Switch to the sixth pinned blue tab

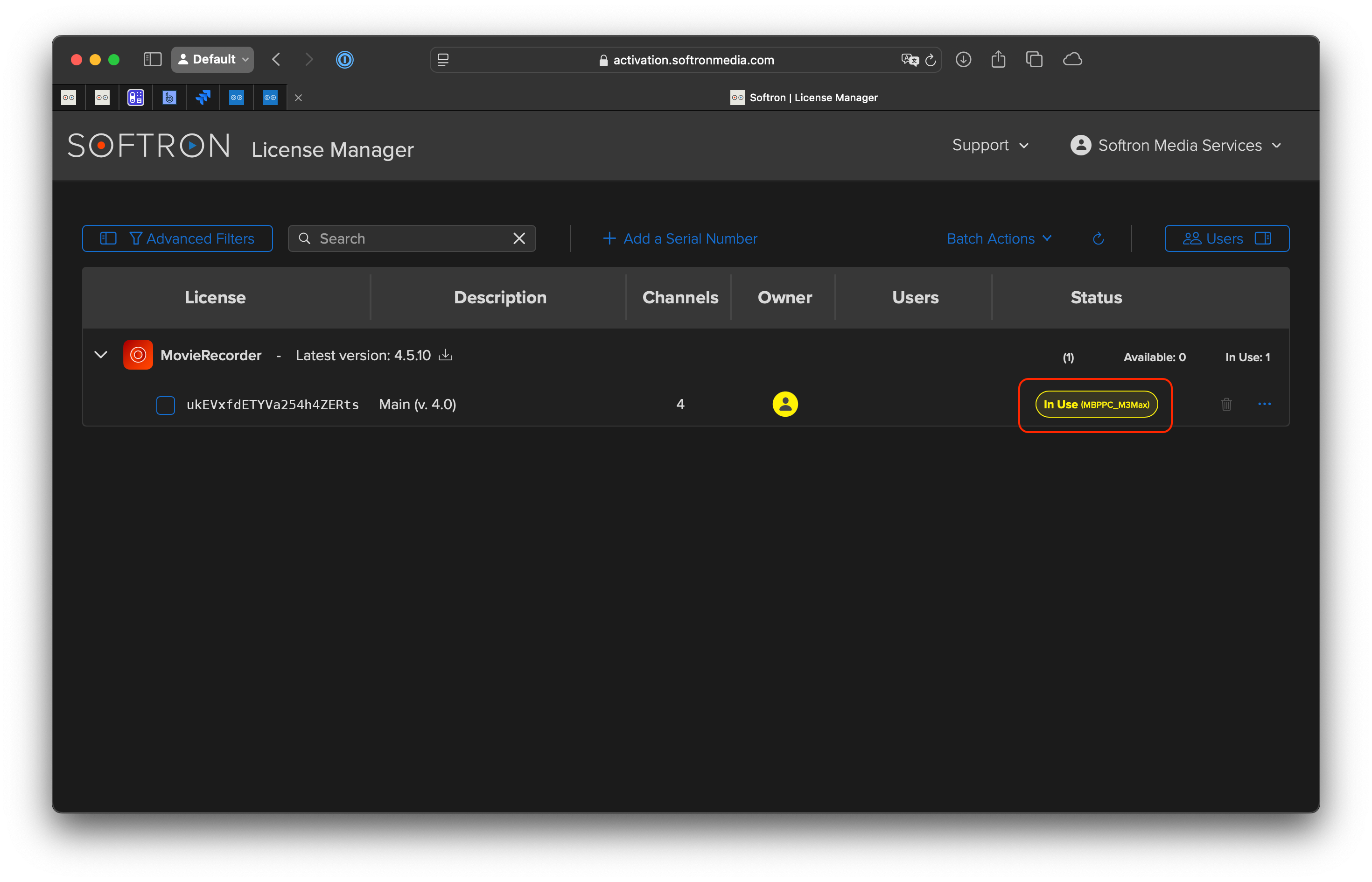pos(237,98)
